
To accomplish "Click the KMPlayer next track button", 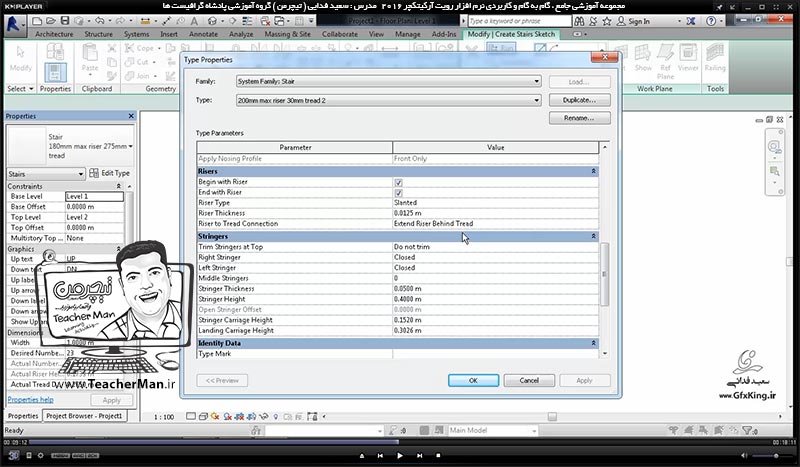I will 419,455.
